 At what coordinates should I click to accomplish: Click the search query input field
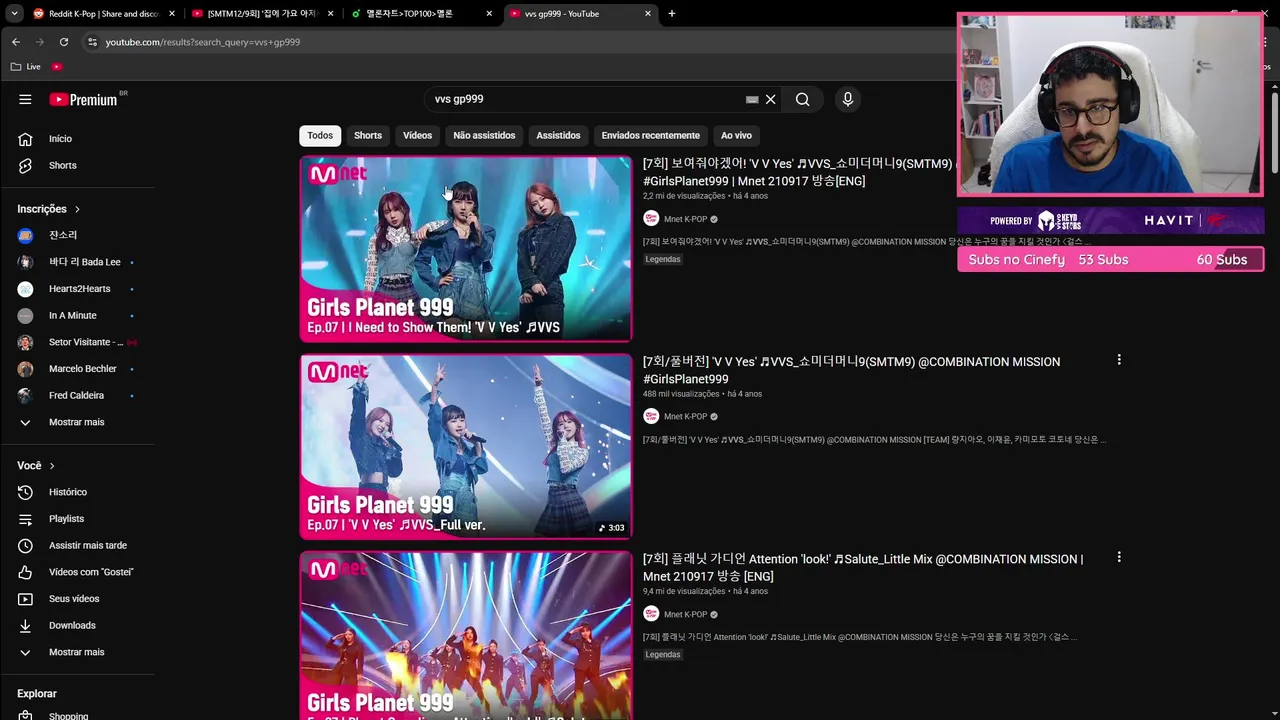tap(585, 99)
